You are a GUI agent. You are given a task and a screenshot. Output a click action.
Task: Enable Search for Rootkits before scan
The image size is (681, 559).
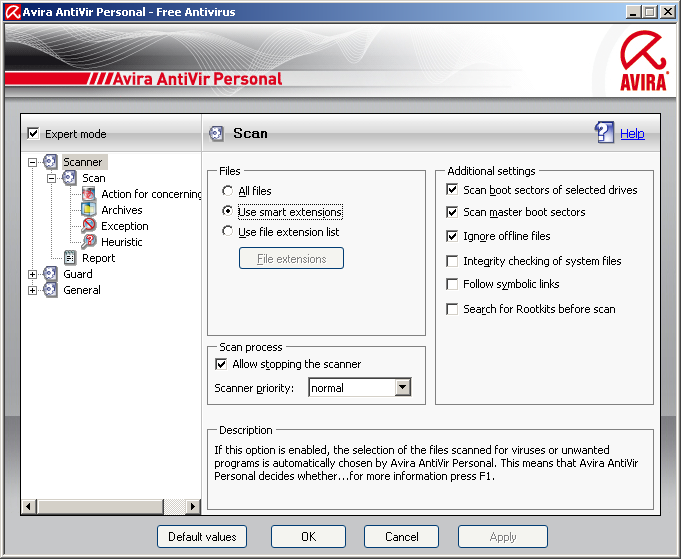click(452, 309)
